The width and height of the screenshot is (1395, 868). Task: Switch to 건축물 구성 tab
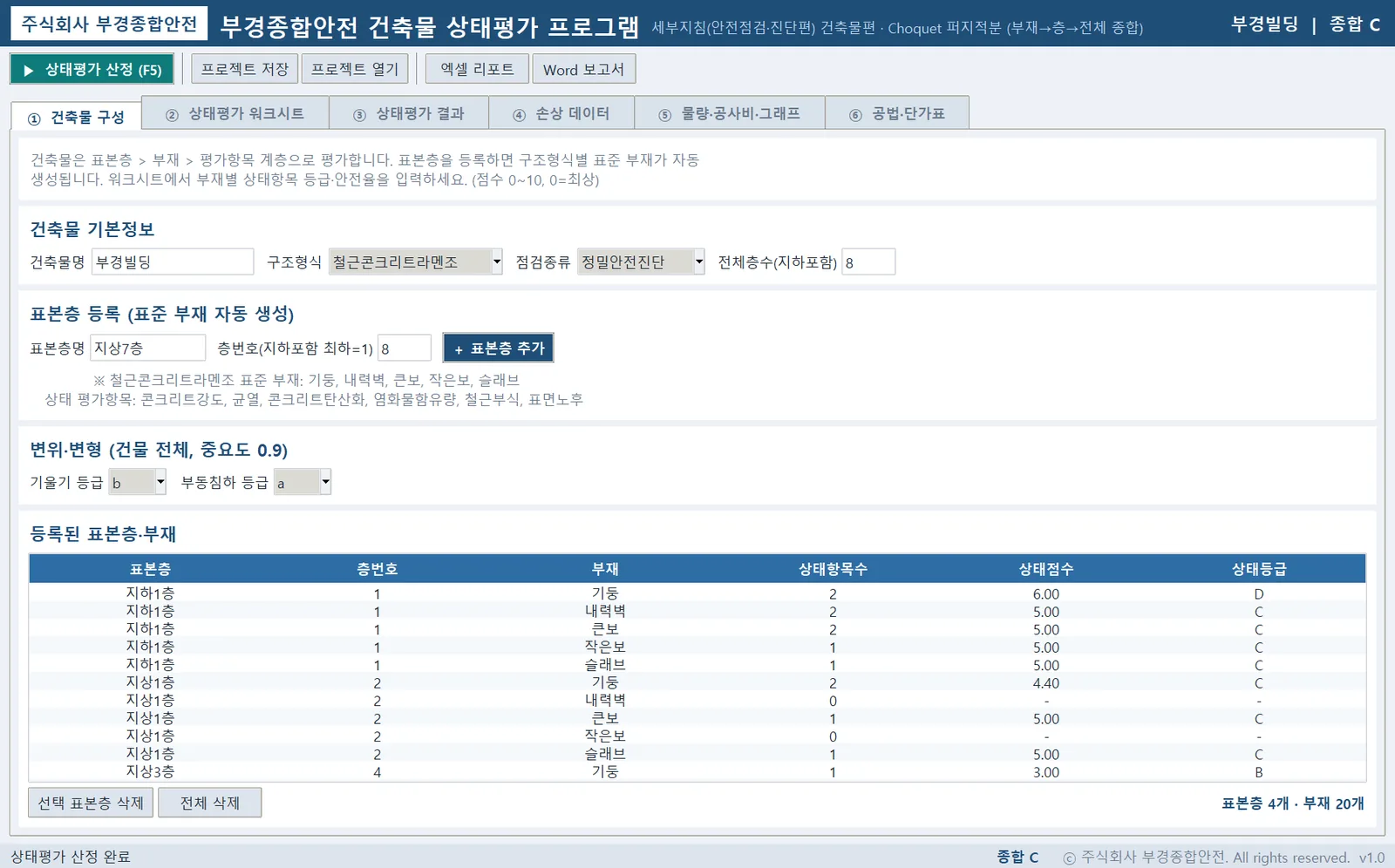point(77,117)
